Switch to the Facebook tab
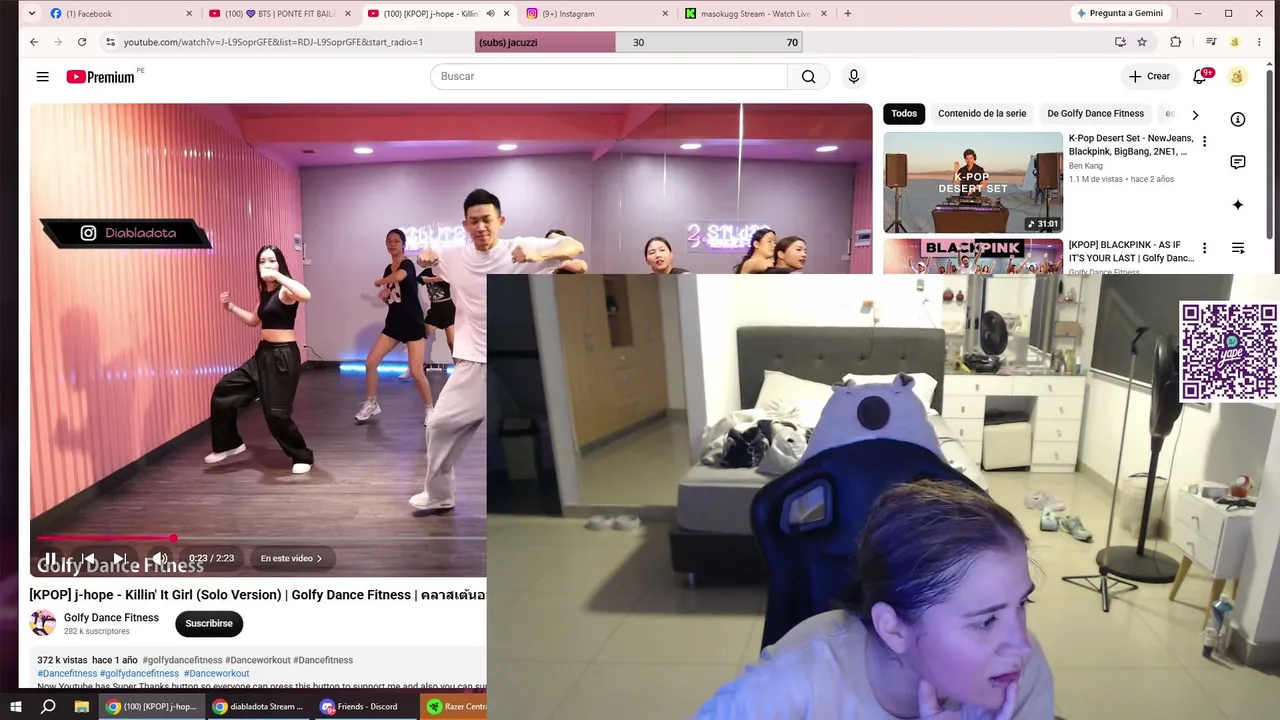1280x720 pixels. [121, 14]
